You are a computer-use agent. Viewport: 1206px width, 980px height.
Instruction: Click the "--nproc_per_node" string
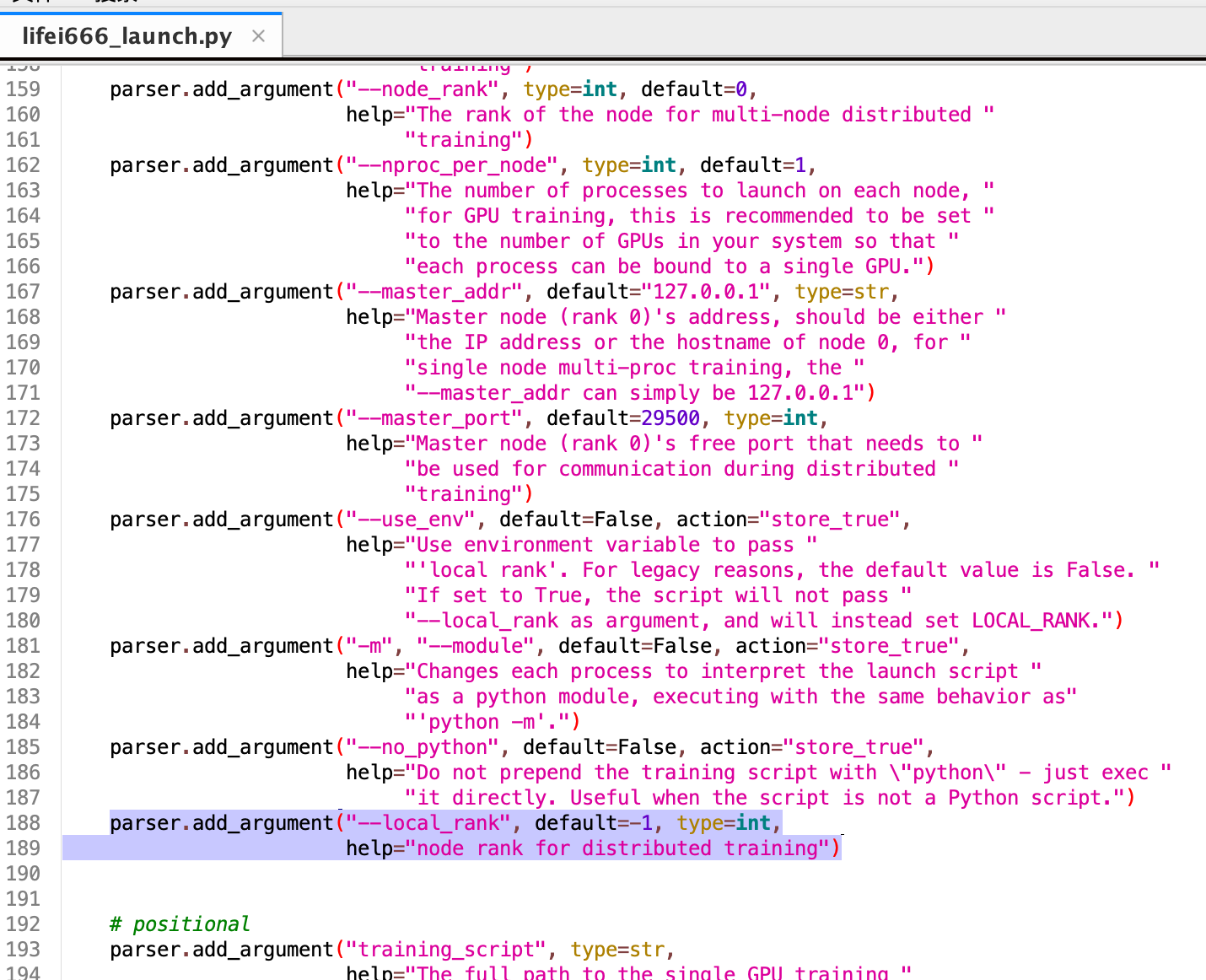452,165
